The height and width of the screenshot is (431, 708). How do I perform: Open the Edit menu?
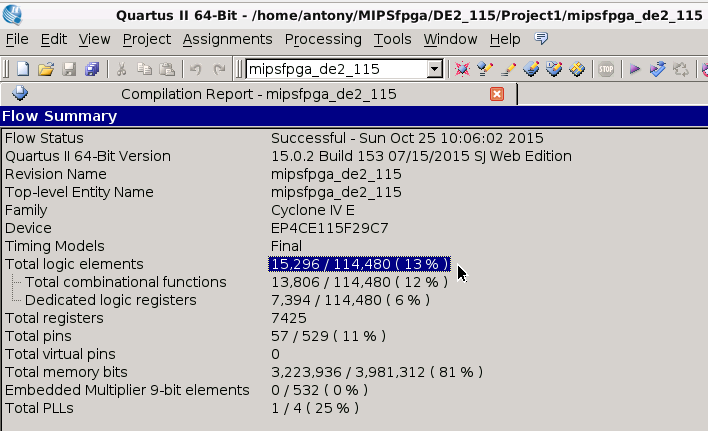tap(54, 39)
